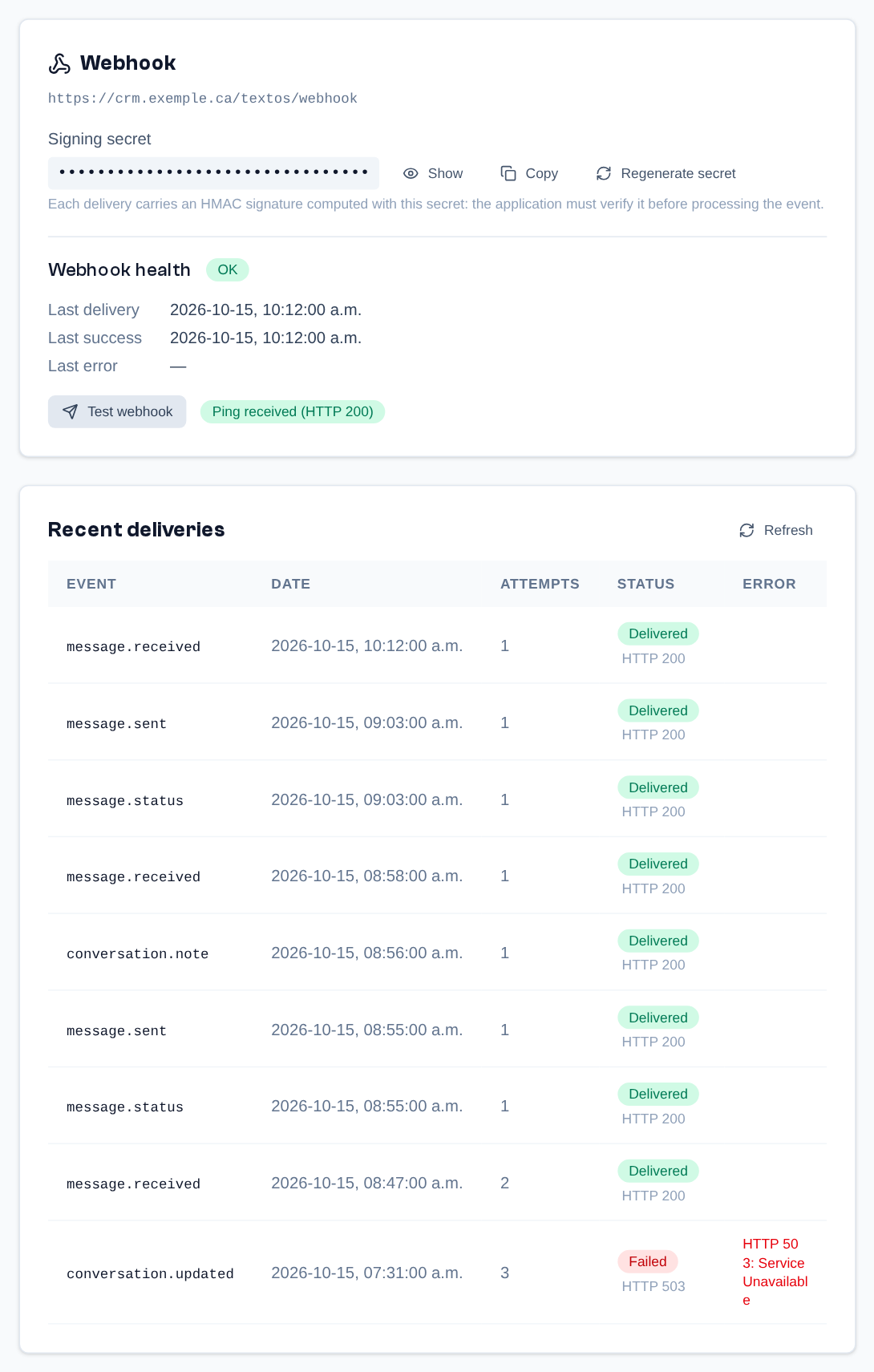Click the date 2026-10-15, 07:31:00 a.m.

click(x=367, y=1273)
